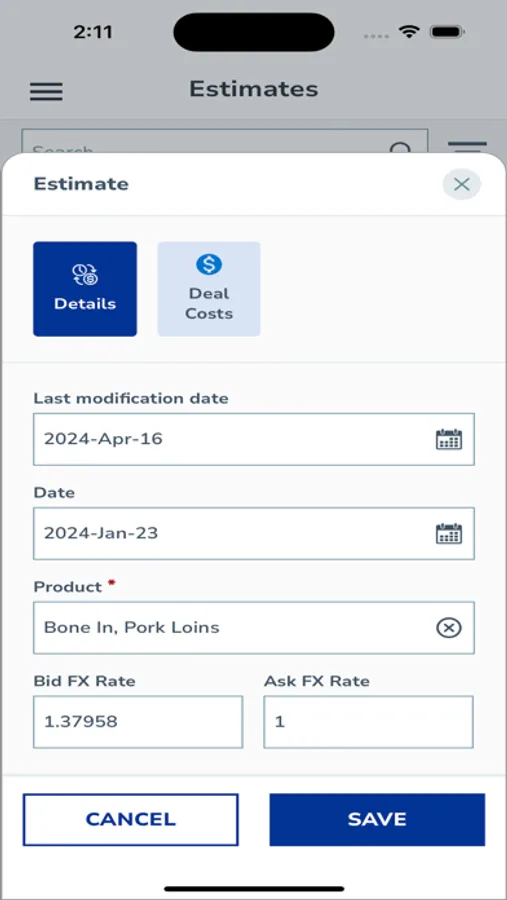The width and height of the screenshot is (507, 900).
Task: Open the Product selection field
Action: tap(254, 628)
